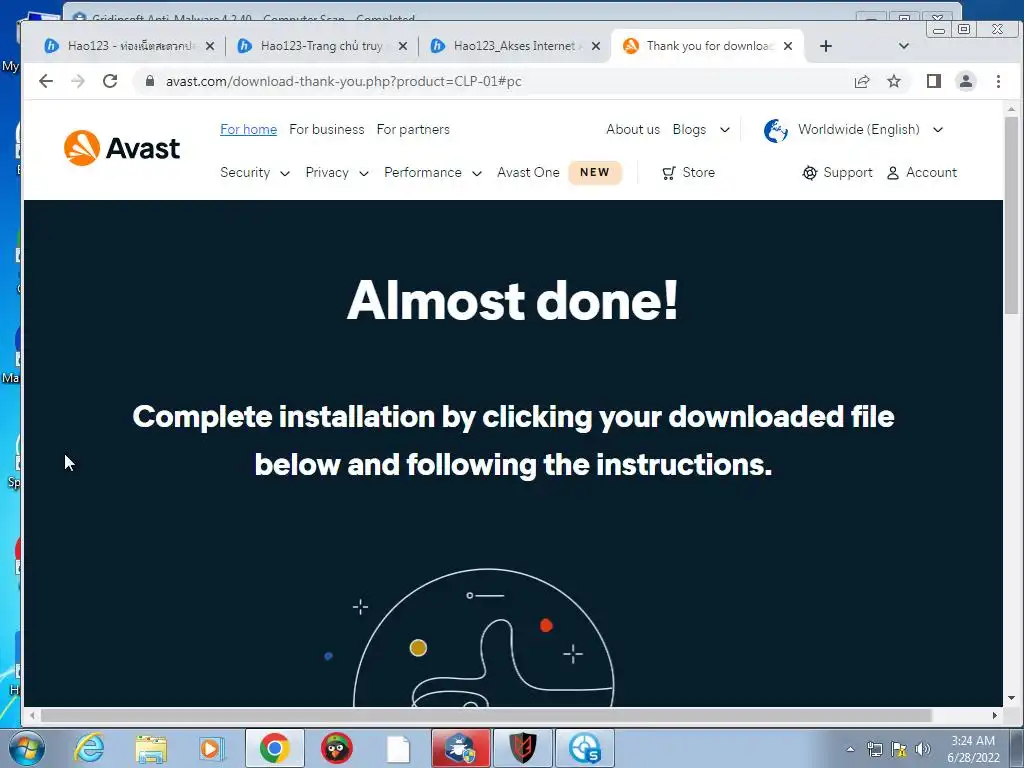Open the For business link

click(x=327, y=129)
